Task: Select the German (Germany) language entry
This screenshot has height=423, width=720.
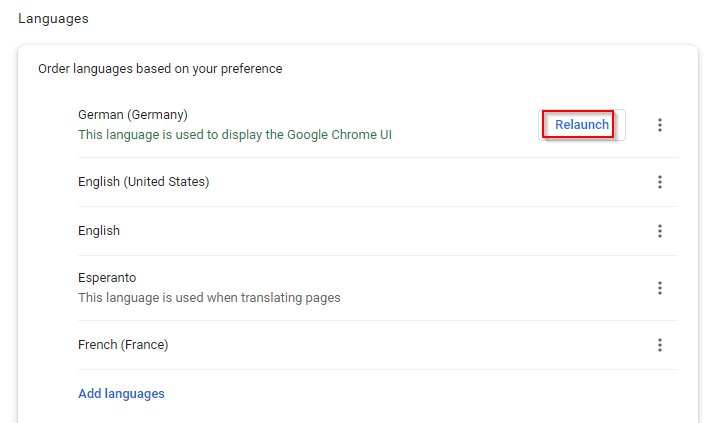Action: [x=133, y=115]
